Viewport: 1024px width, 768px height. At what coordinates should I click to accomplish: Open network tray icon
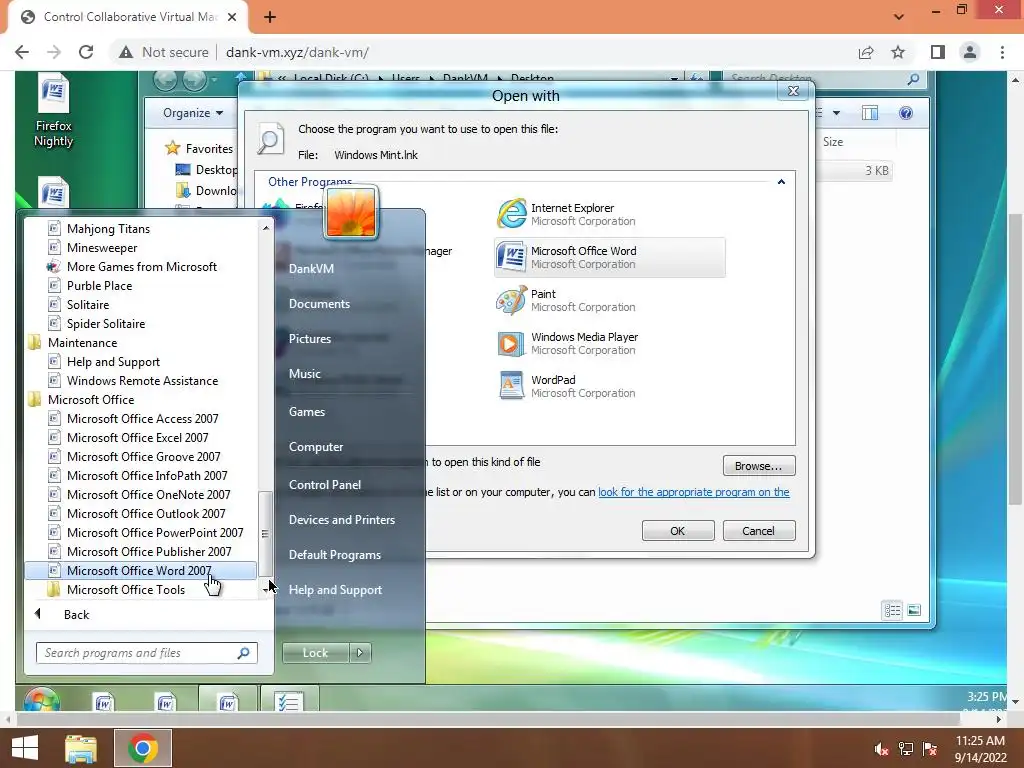906,749
